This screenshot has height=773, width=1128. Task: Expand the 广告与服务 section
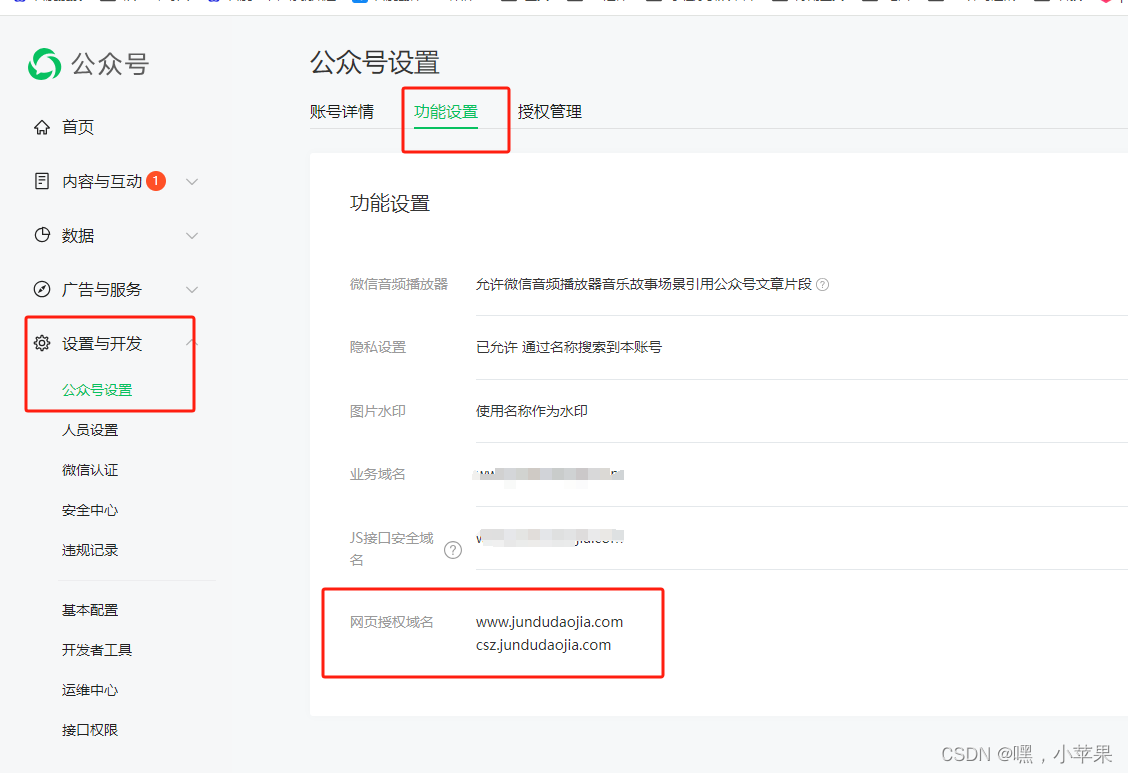192,289
